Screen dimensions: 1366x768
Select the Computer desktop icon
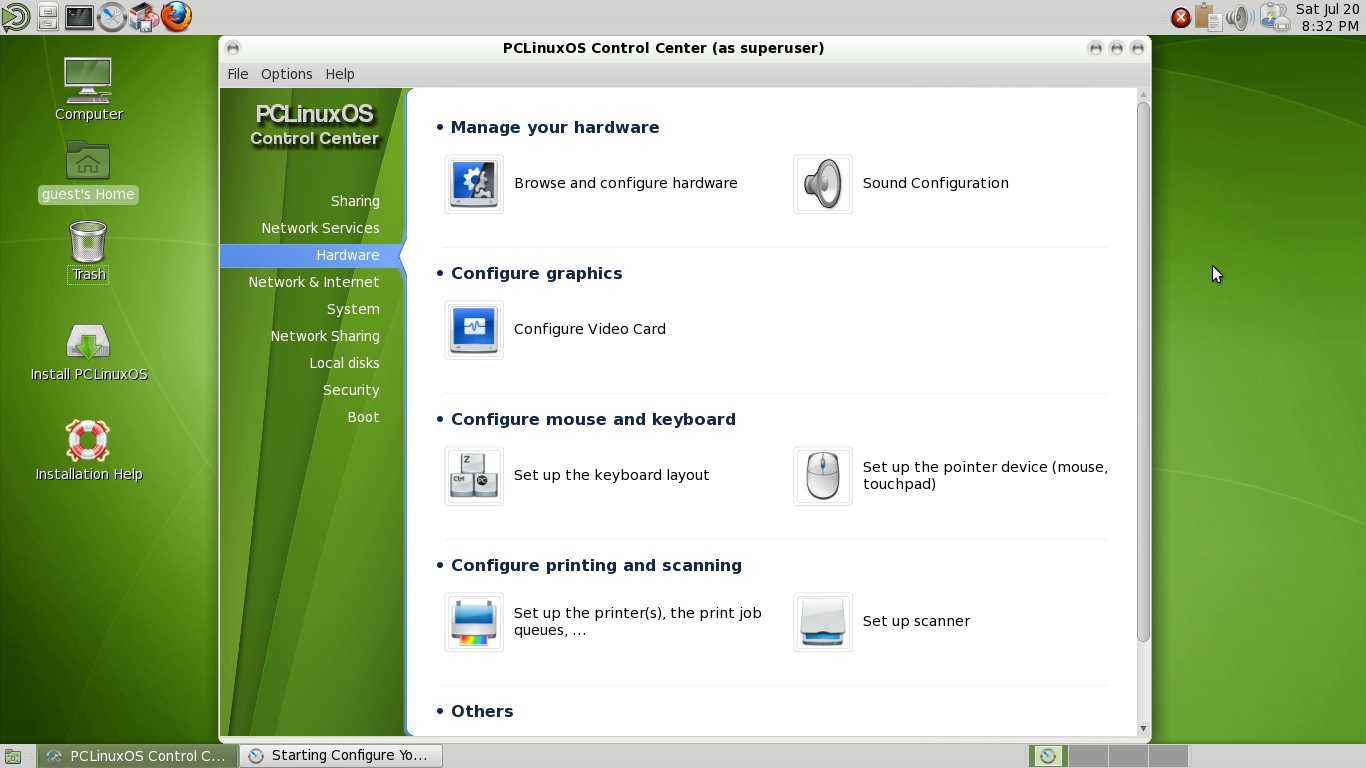point(88,80)
